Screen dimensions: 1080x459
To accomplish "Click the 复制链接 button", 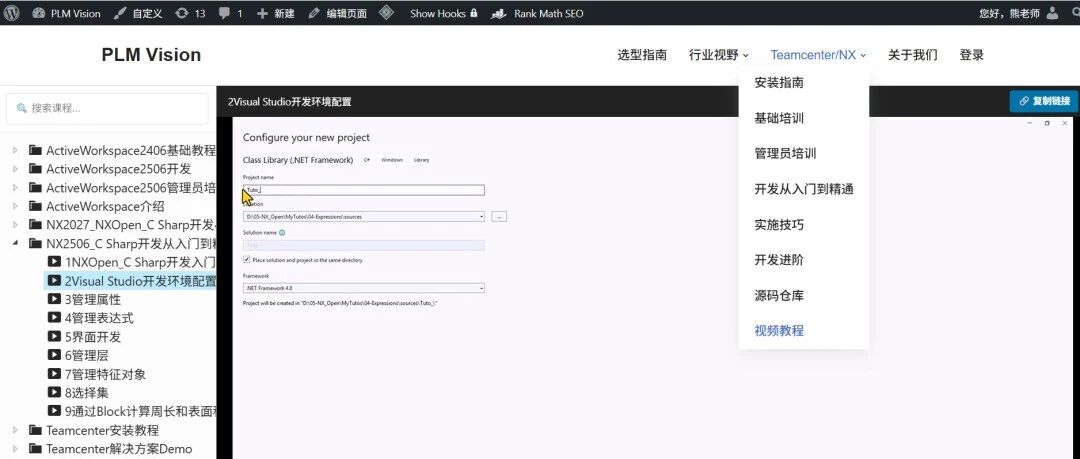I will tap(1043, 101).
